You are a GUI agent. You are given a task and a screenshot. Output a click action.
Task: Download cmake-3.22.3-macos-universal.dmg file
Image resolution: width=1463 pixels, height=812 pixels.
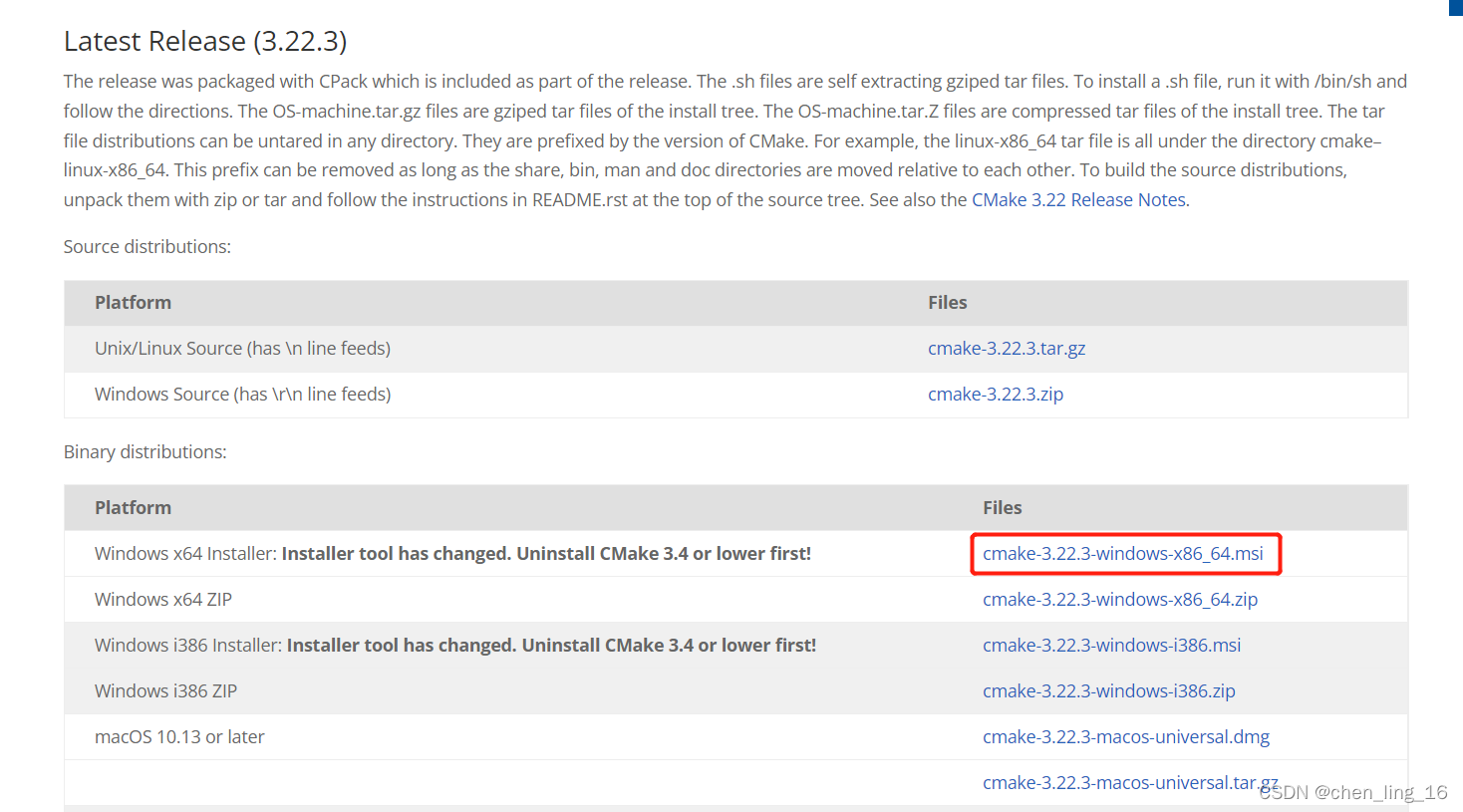(x=1126, y=737)
